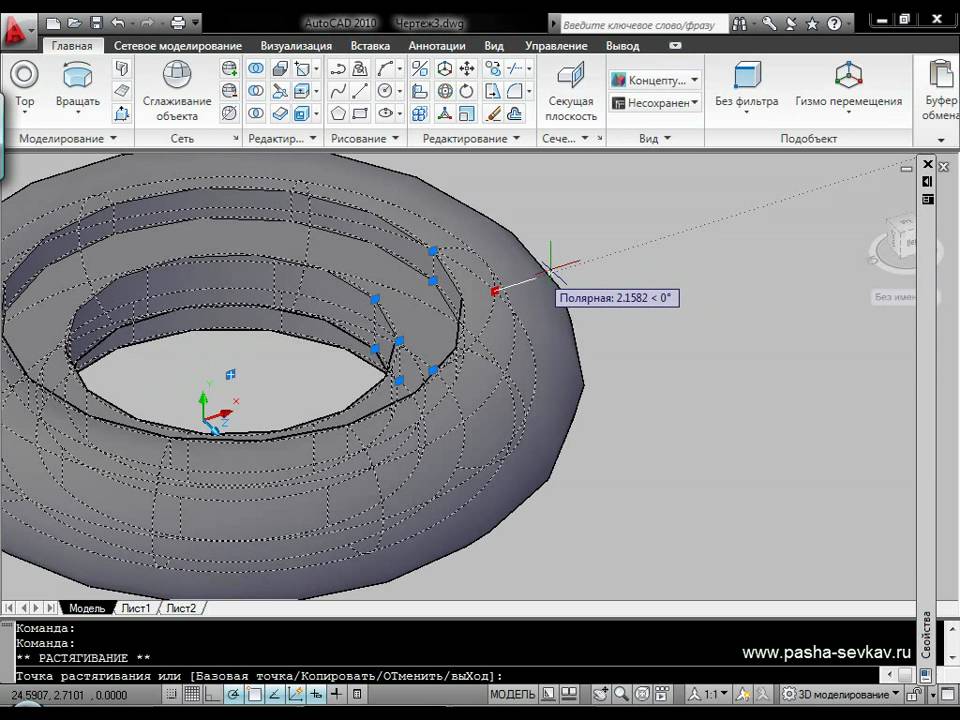Toggle ortho mode in status bar
Screen dimensions: 960x720
pyautogui.click(x=212, y=694)
